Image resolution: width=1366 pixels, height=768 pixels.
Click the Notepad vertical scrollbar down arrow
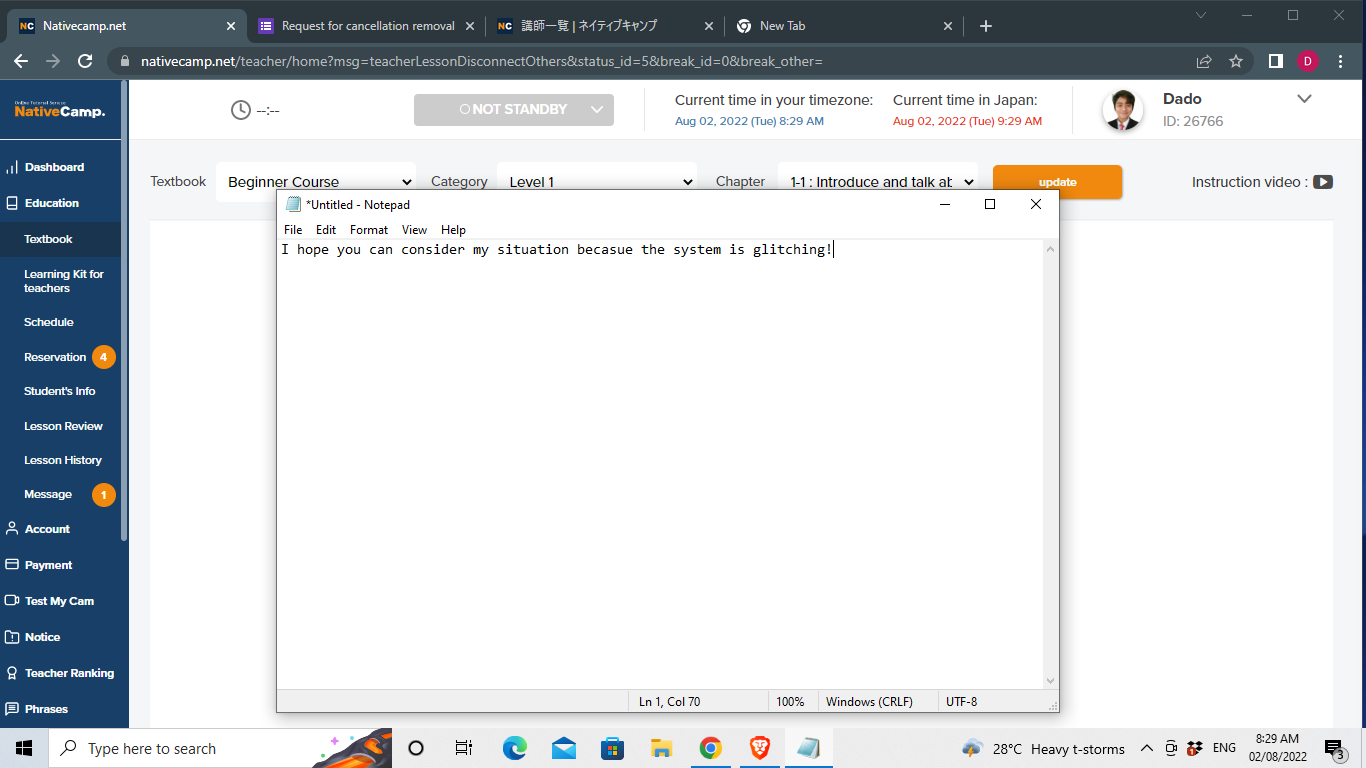(x=1050, y=680)
